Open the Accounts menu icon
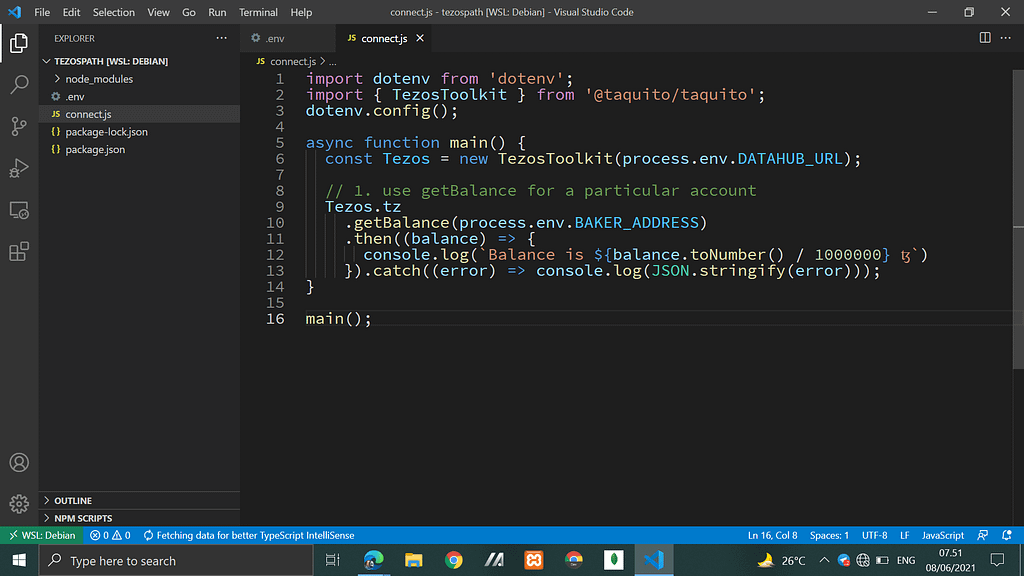The width and height of the screenshot is (1024, 576). tap(19, 462)
